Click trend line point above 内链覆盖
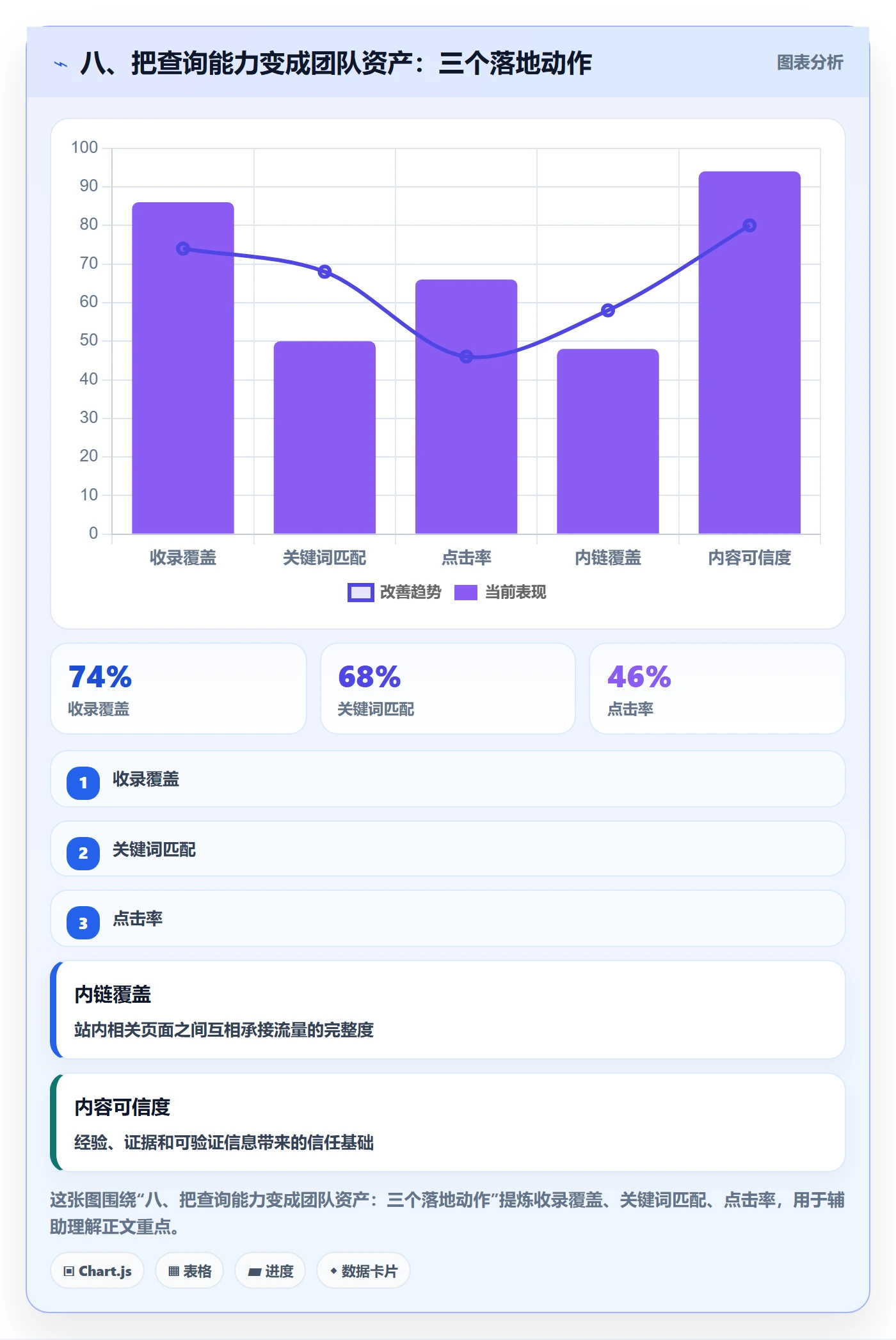This screenshot has width=896, height=1340. (x=608, y=310)
